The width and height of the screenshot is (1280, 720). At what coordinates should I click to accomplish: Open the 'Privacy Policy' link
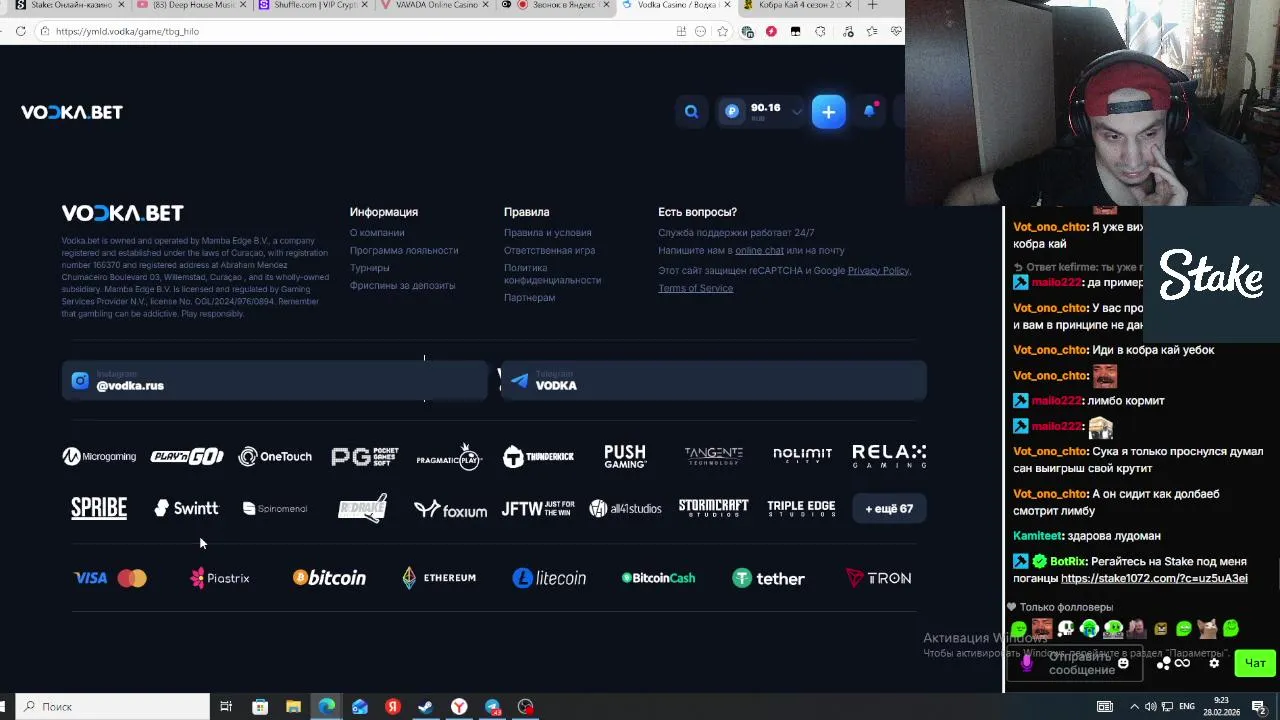pyautogui.click(x=878, y=270)
